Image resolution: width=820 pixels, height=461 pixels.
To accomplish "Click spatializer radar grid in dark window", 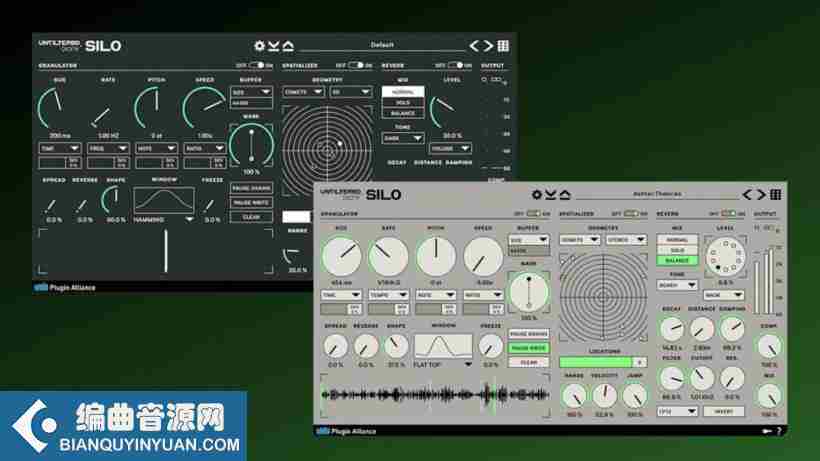I will [327, 151].
